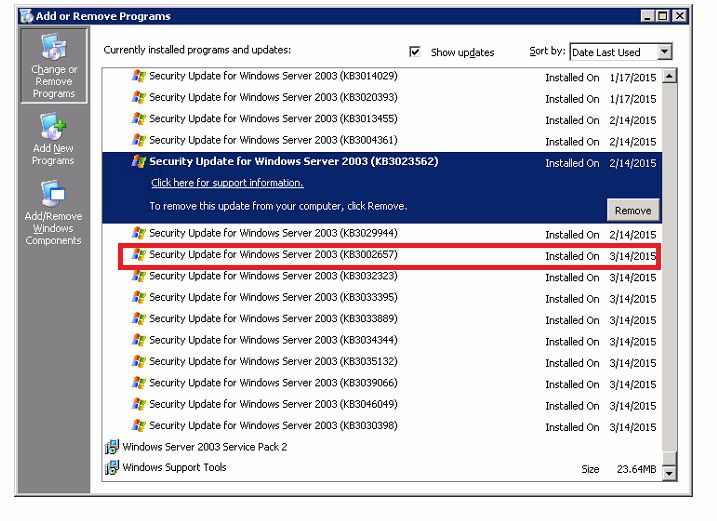Click the icon next to KB3013455 update

tap(139, 119)
